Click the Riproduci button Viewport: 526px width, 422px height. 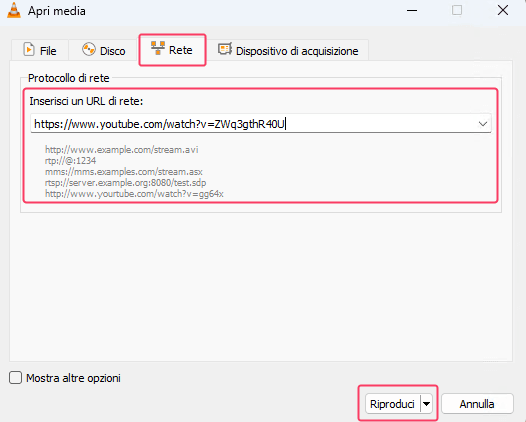click(x=392, y=404)
